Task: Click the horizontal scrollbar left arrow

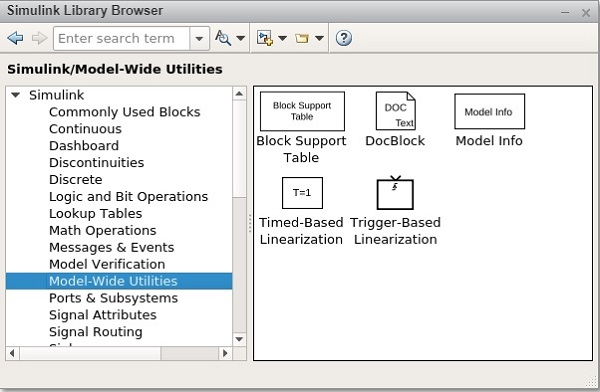Action: [x=13, y=353]
